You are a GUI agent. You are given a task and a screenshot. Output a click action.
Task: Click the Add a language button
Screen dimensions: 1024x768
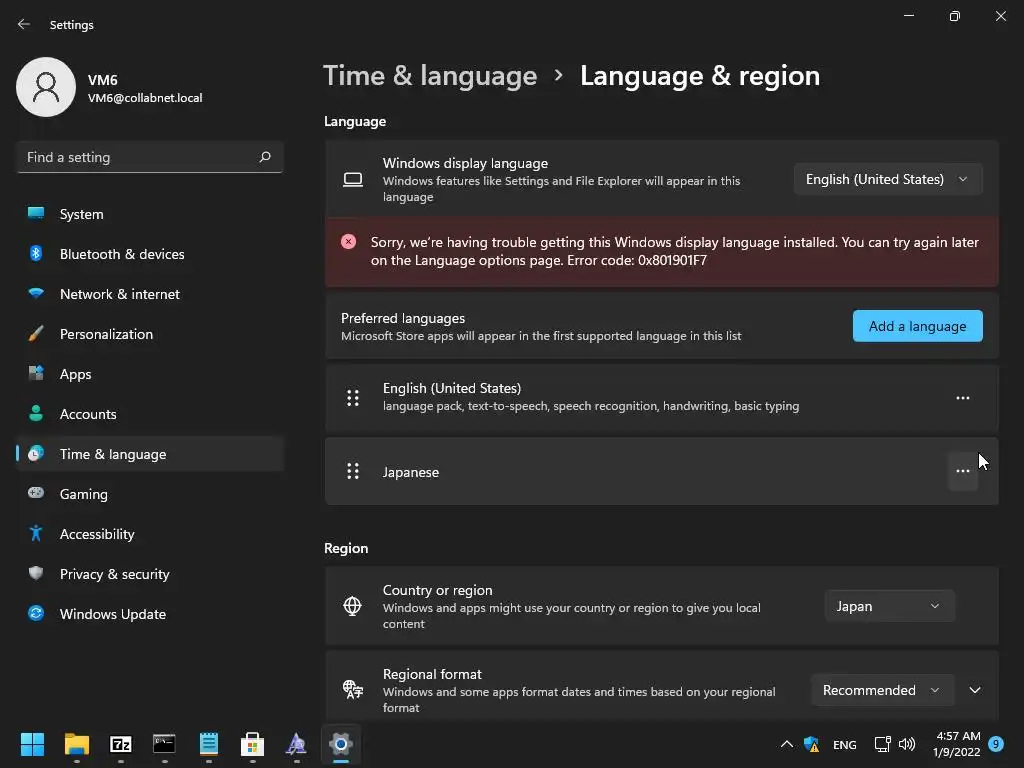pyautogui.click(x=918, y=326)
